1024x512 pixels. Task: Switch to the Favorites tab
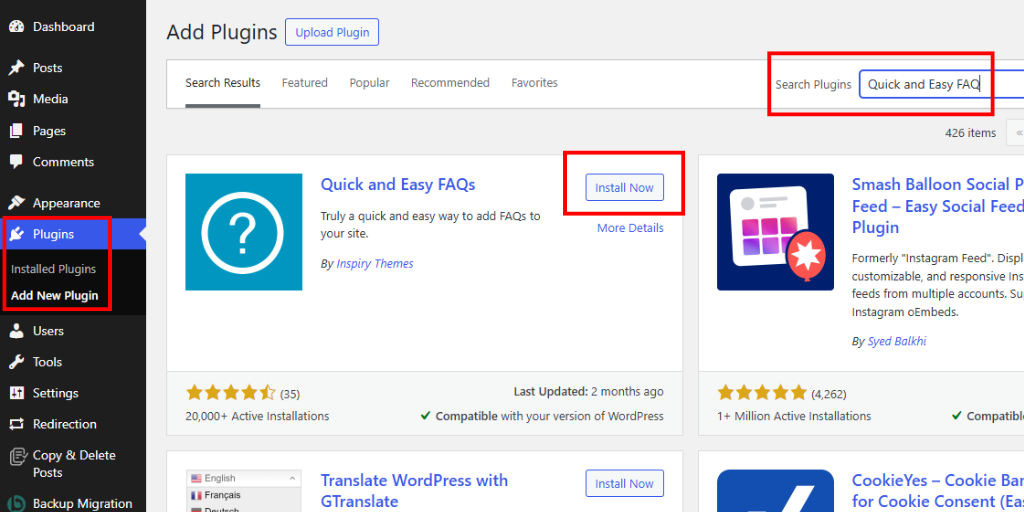coord(534,83)
